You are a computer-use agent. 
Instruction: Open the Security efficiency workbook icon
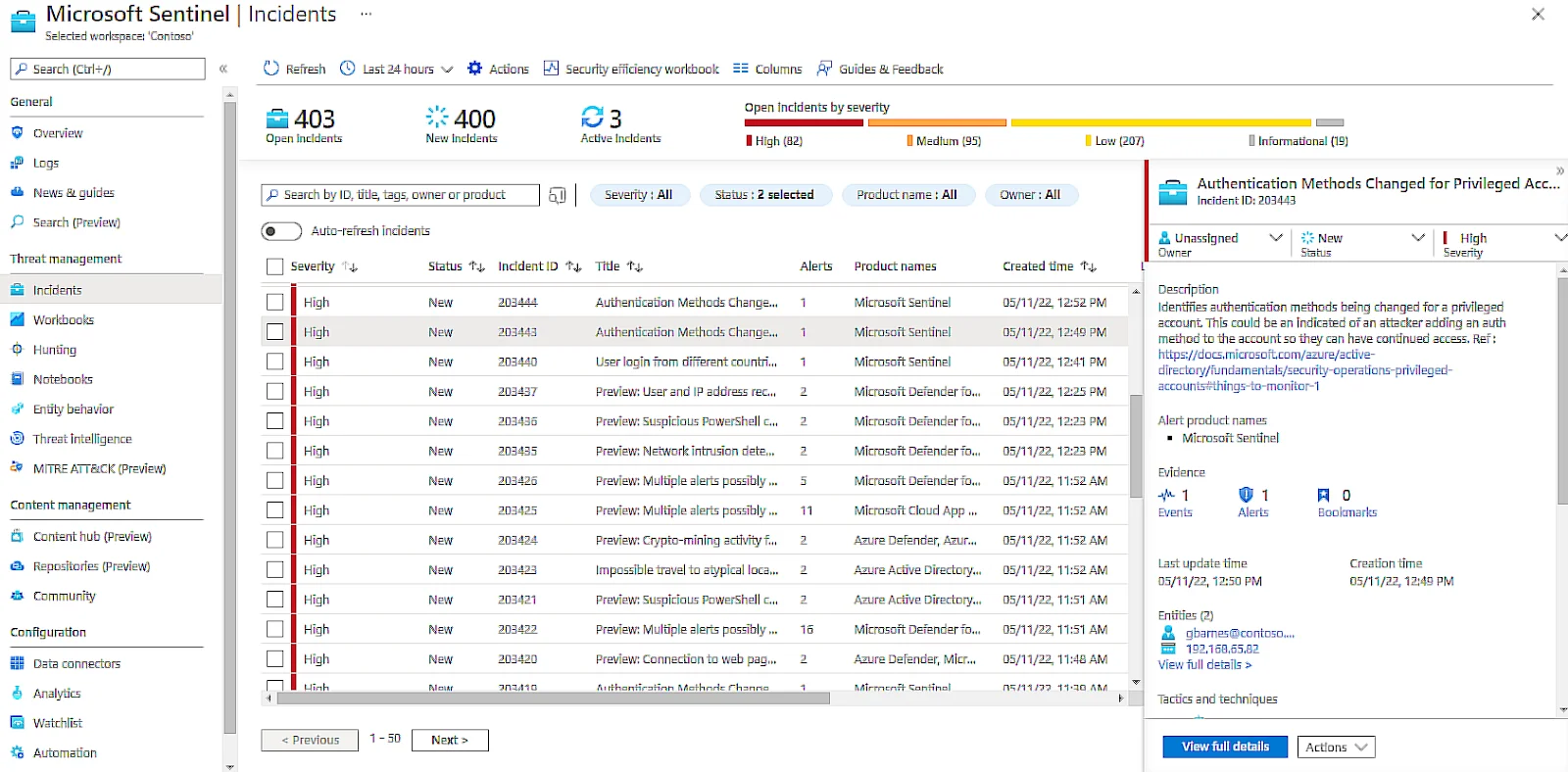pyautogui.click(x=551, y=69)
